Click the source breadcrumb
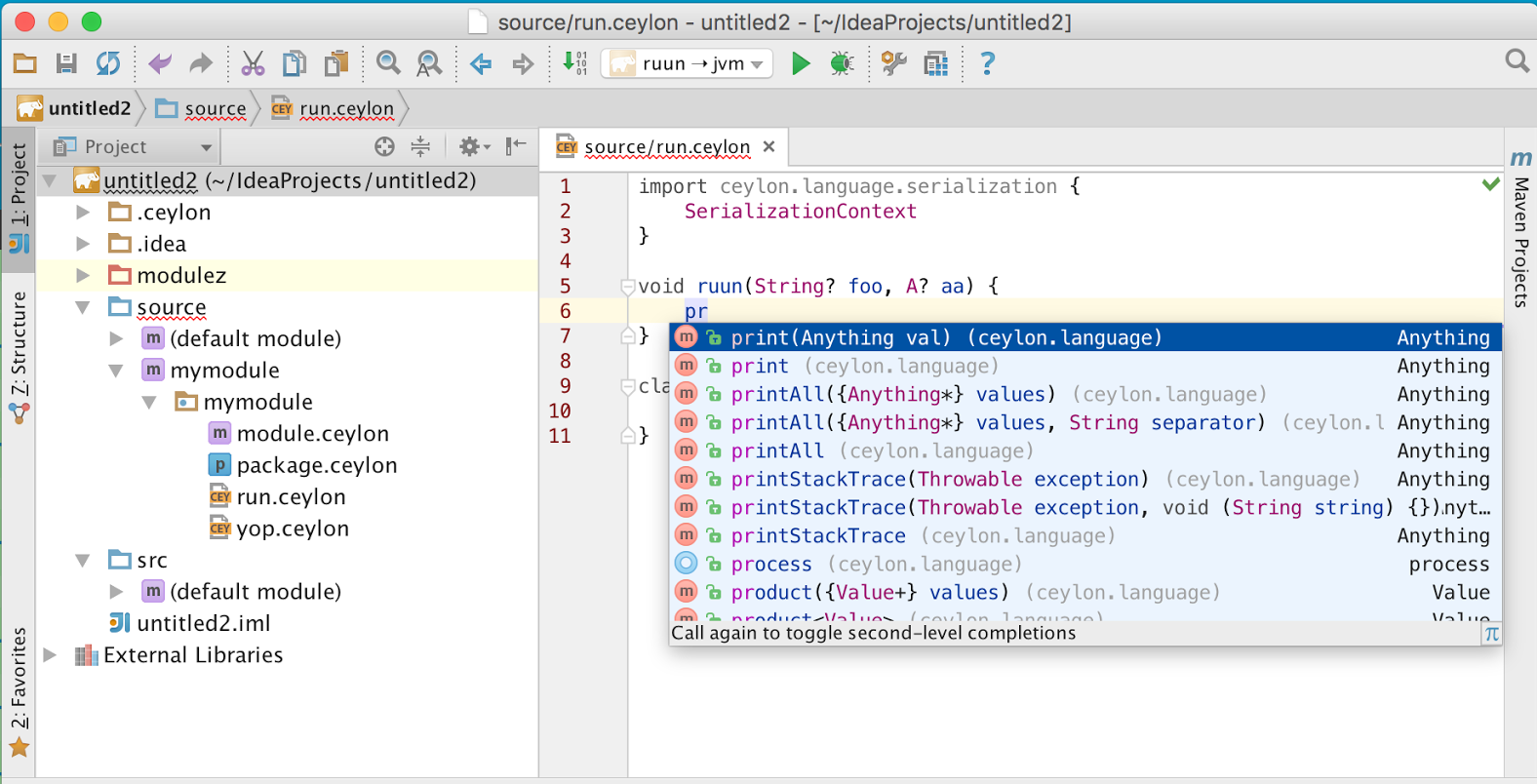The width and height of the screenshot is (1537, 784). (x=201, y=108)
